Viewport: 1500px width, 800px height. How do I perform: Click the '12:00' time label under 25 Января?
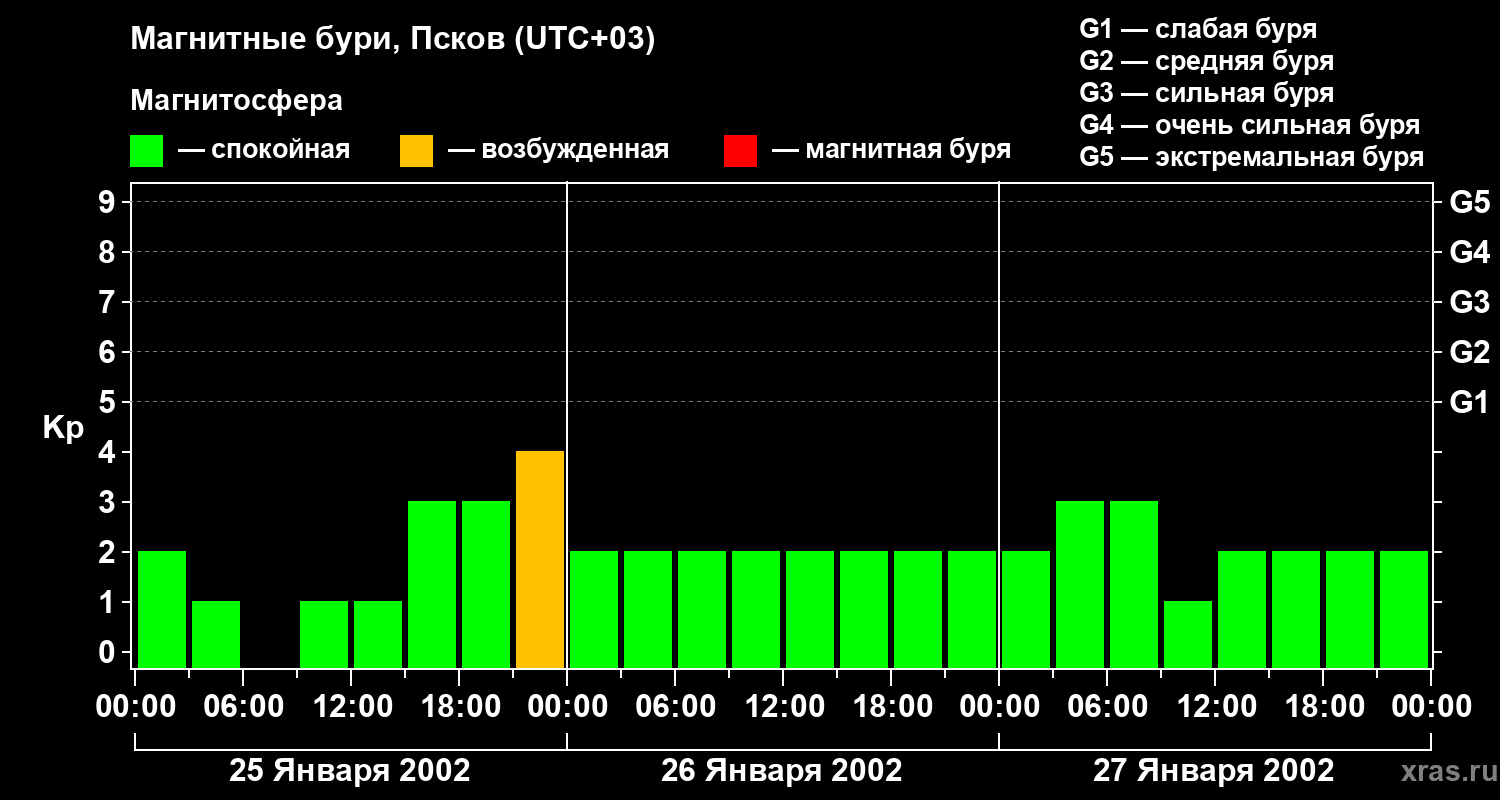(x=351, y=708)
